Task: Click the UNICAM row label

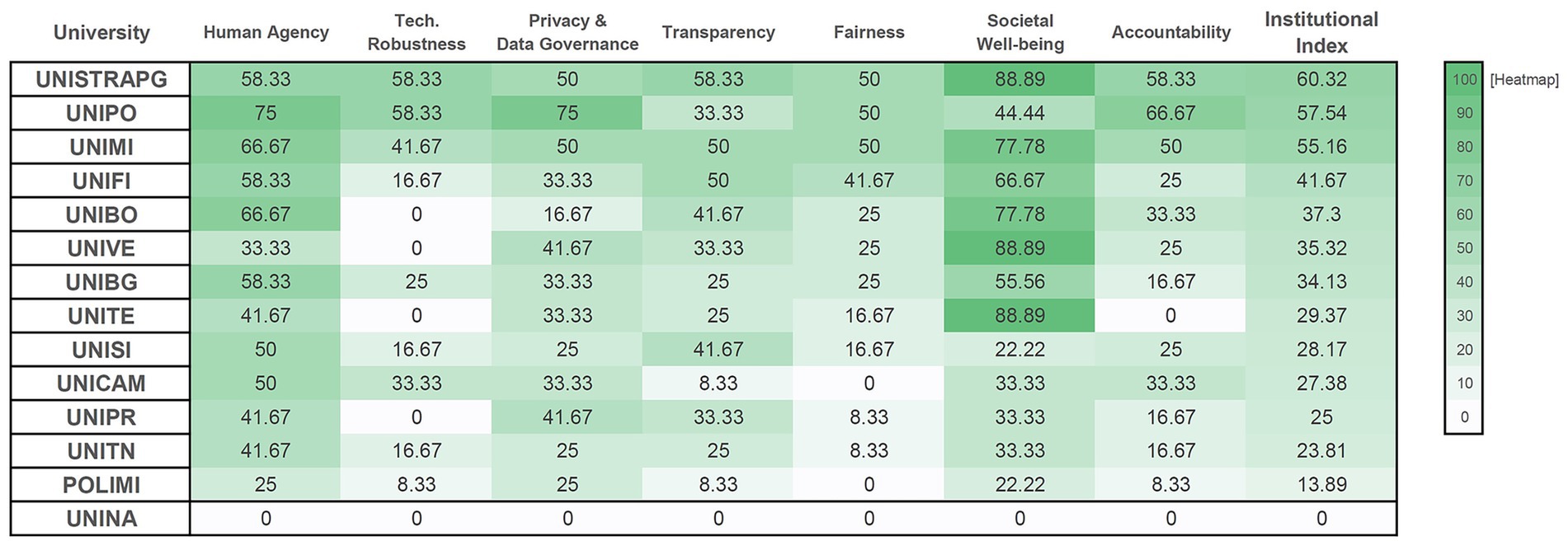Action: pos(101,384)
